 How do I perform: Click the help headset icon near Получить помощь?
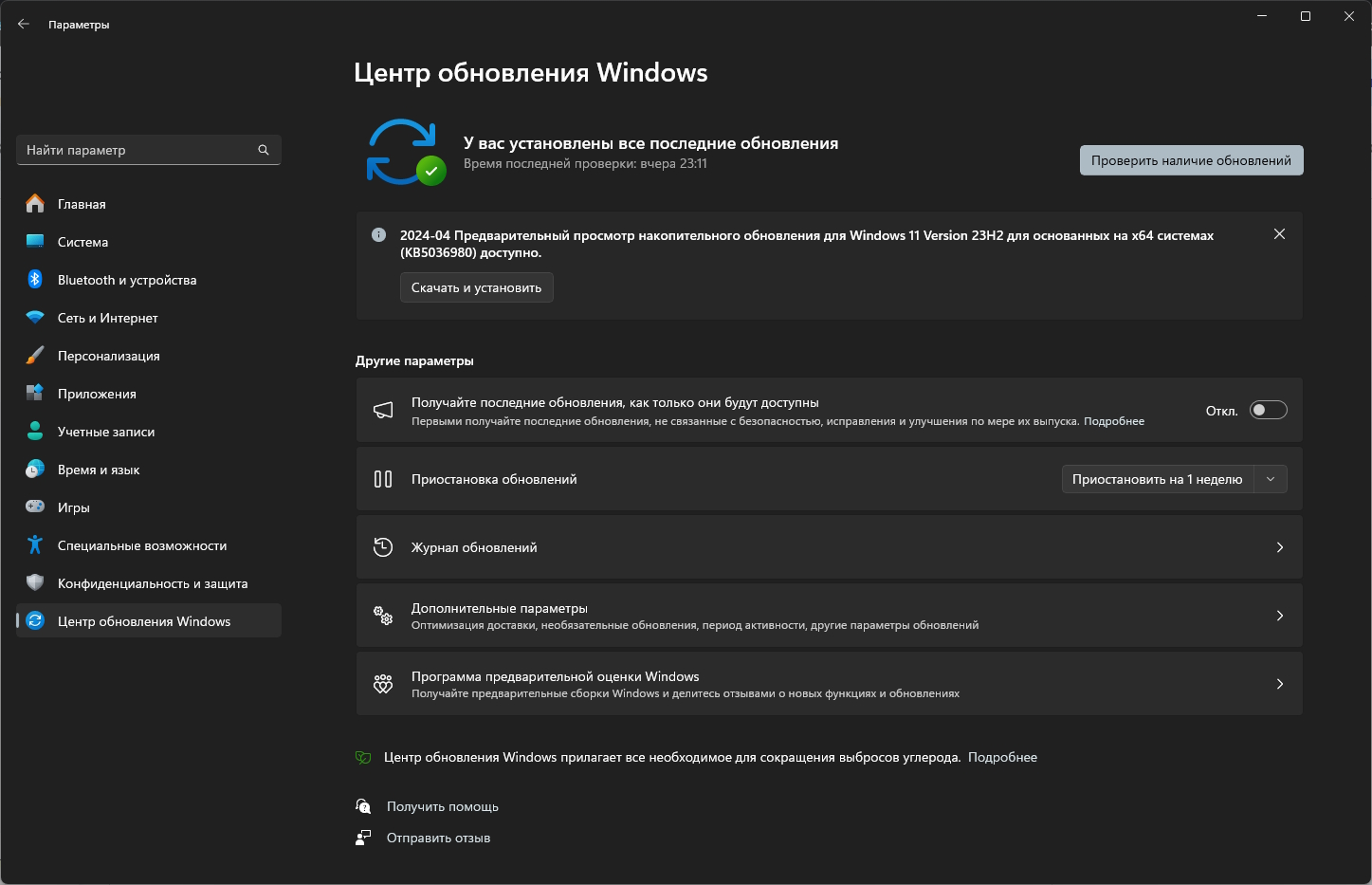363,806
